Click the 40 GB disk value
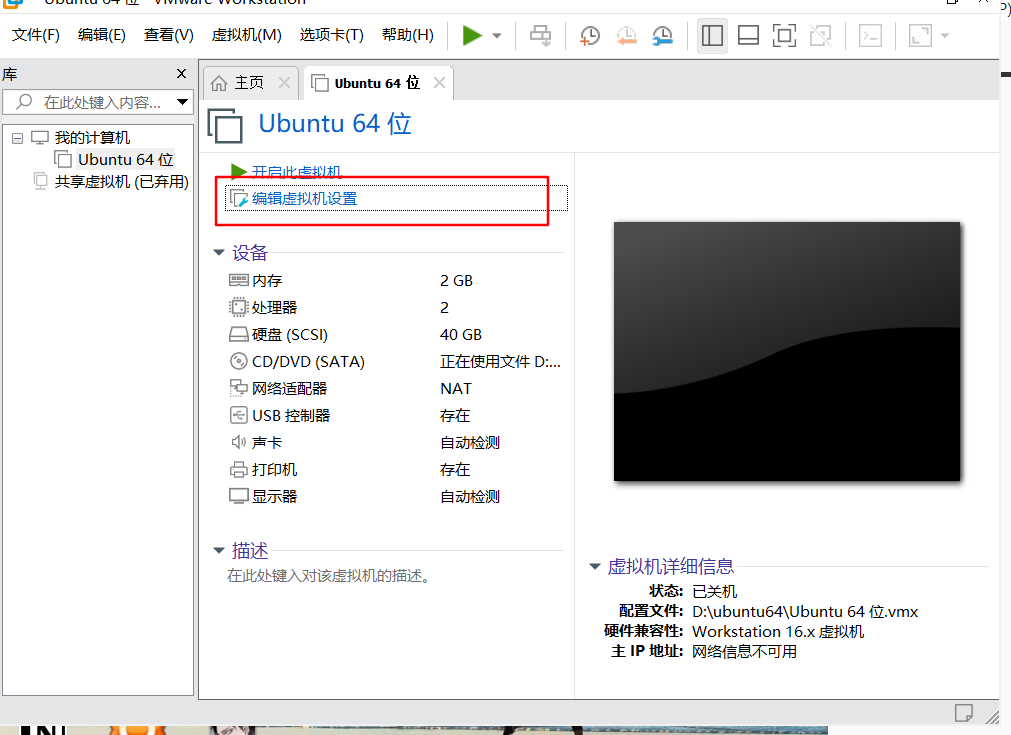1011x735 pixels. point(461,335)
